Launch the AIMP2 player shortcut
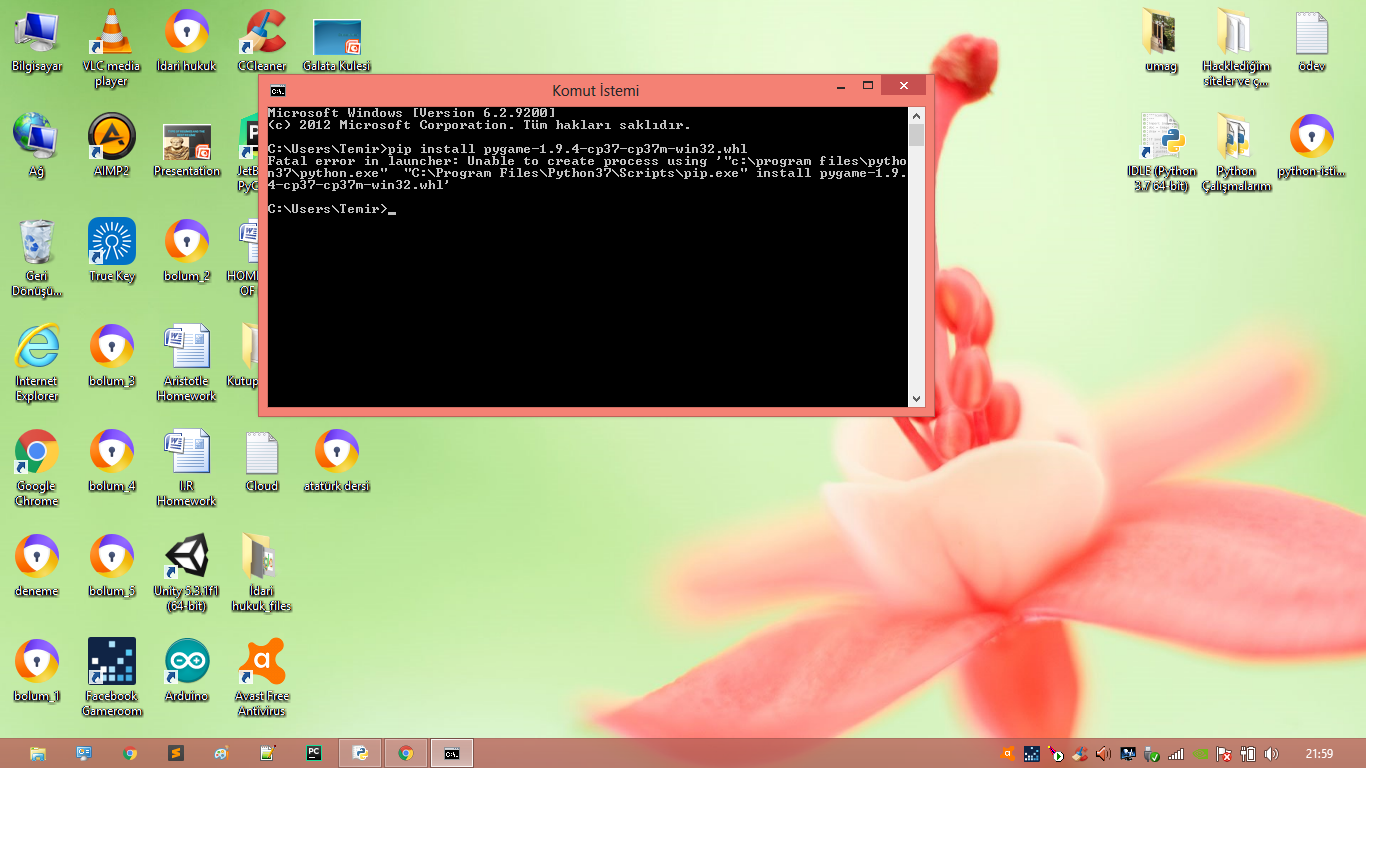Viewport: 1388px width, 846px height. tap(111, 145)
